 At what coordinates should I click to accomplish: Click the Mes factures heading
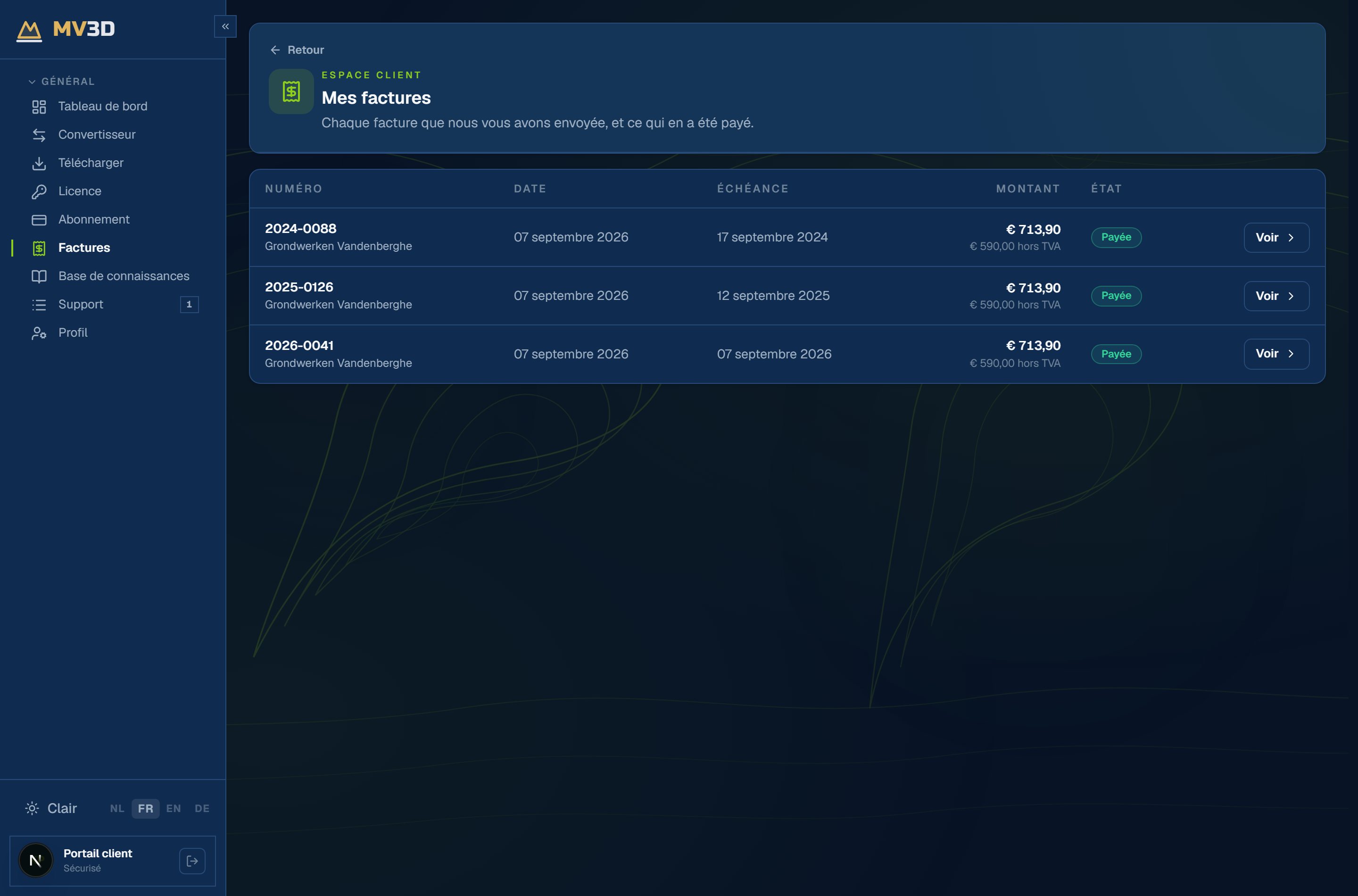tap(376, 98)
